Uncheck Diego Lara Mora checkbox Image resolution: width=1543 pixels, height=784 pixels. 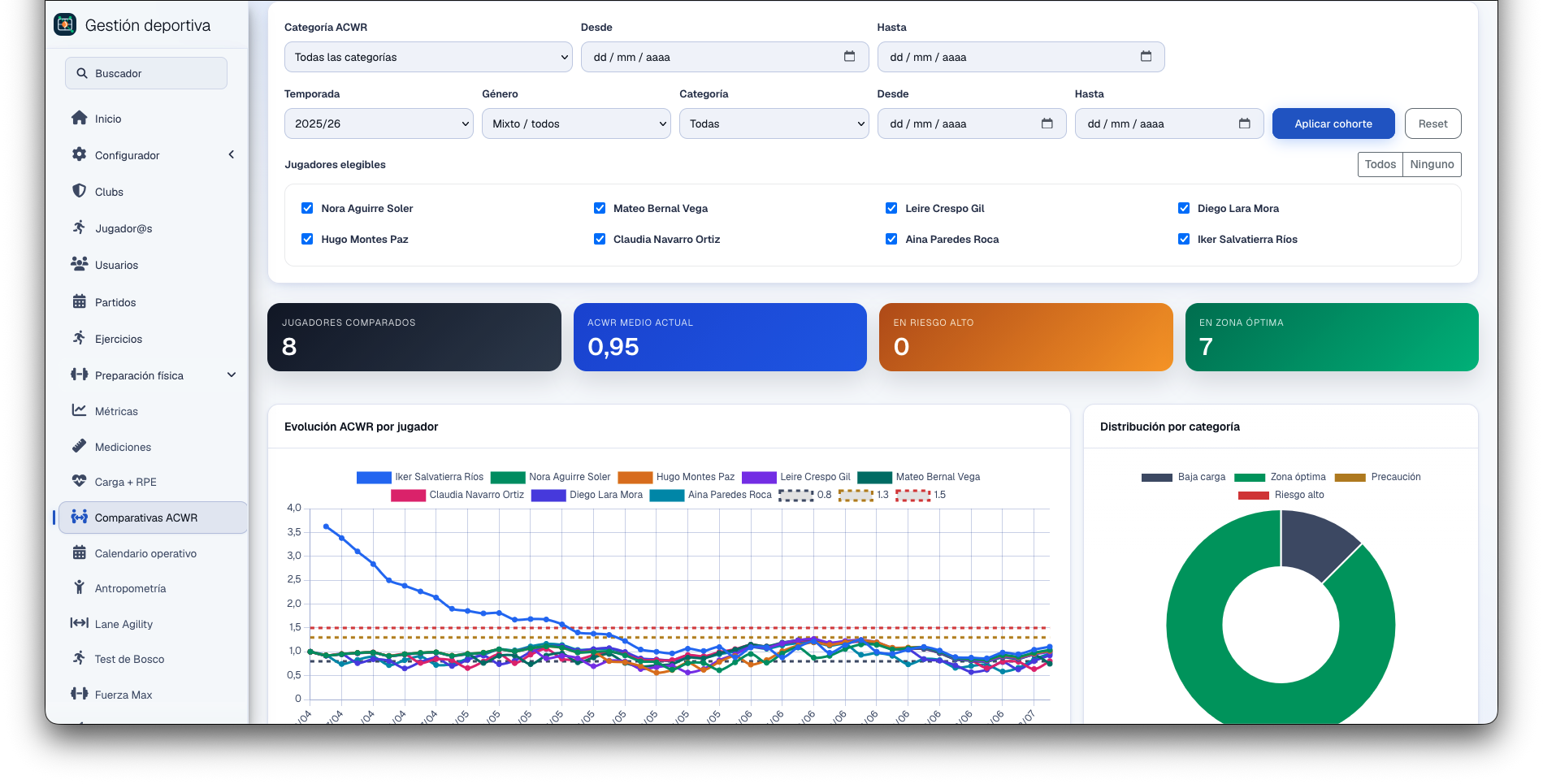[1184, 208]
